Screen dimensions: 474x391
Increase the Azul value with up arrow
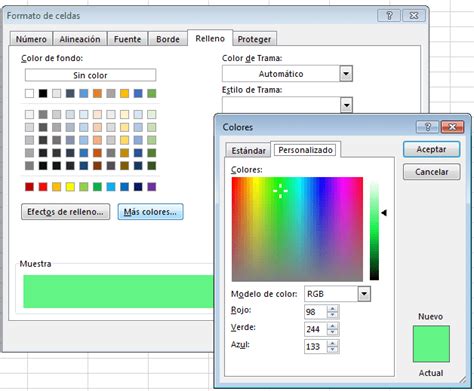tap(332, 343)
